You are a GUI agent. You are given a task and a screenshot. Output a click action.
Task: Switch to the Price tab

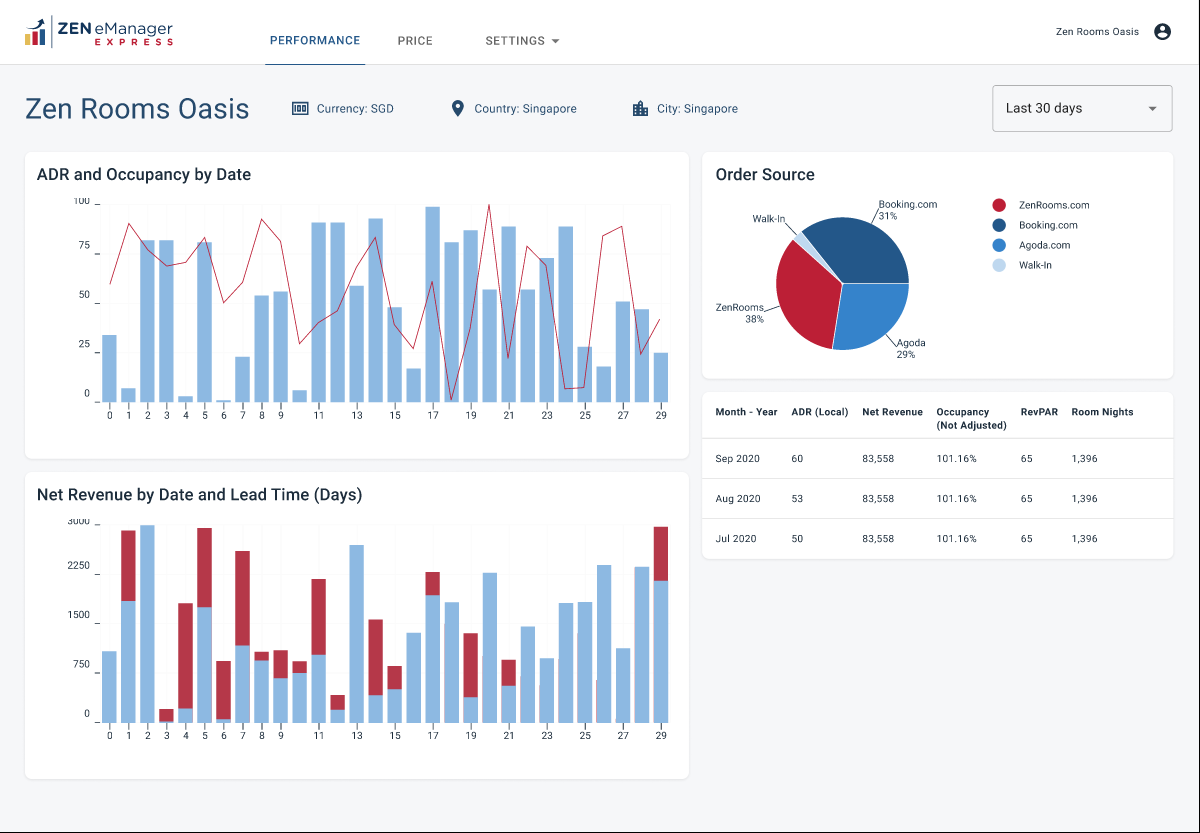click(415, 41)
